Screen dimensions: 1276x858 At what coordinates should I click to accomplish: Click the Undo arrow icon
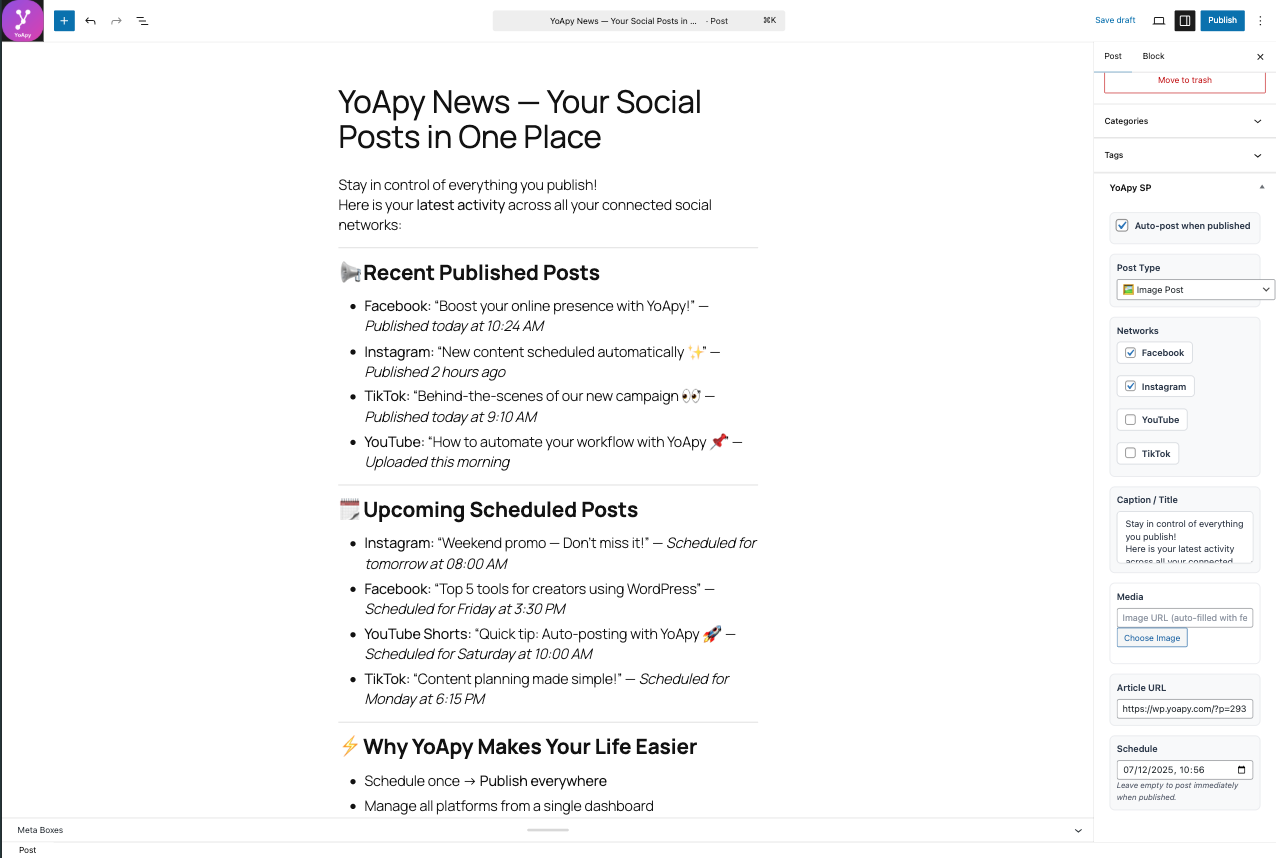90,20
